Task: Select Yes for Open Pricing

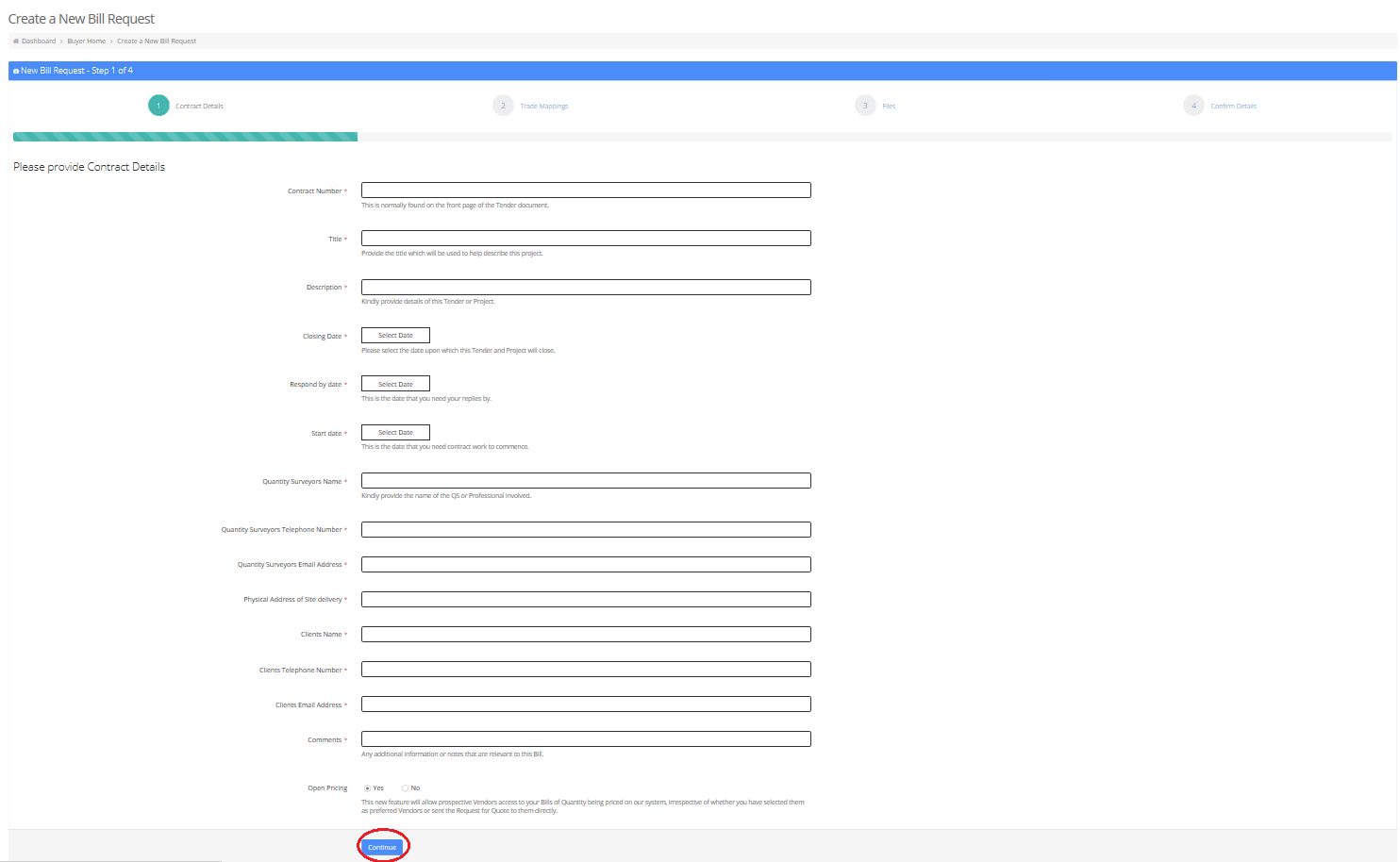Action: pos(367,788)
